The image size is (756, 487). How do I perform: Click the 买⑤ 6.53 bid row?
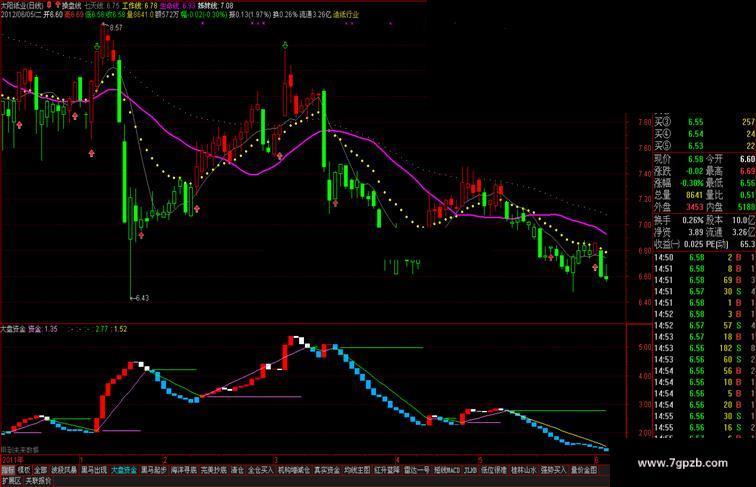click(x=705, y=146)
